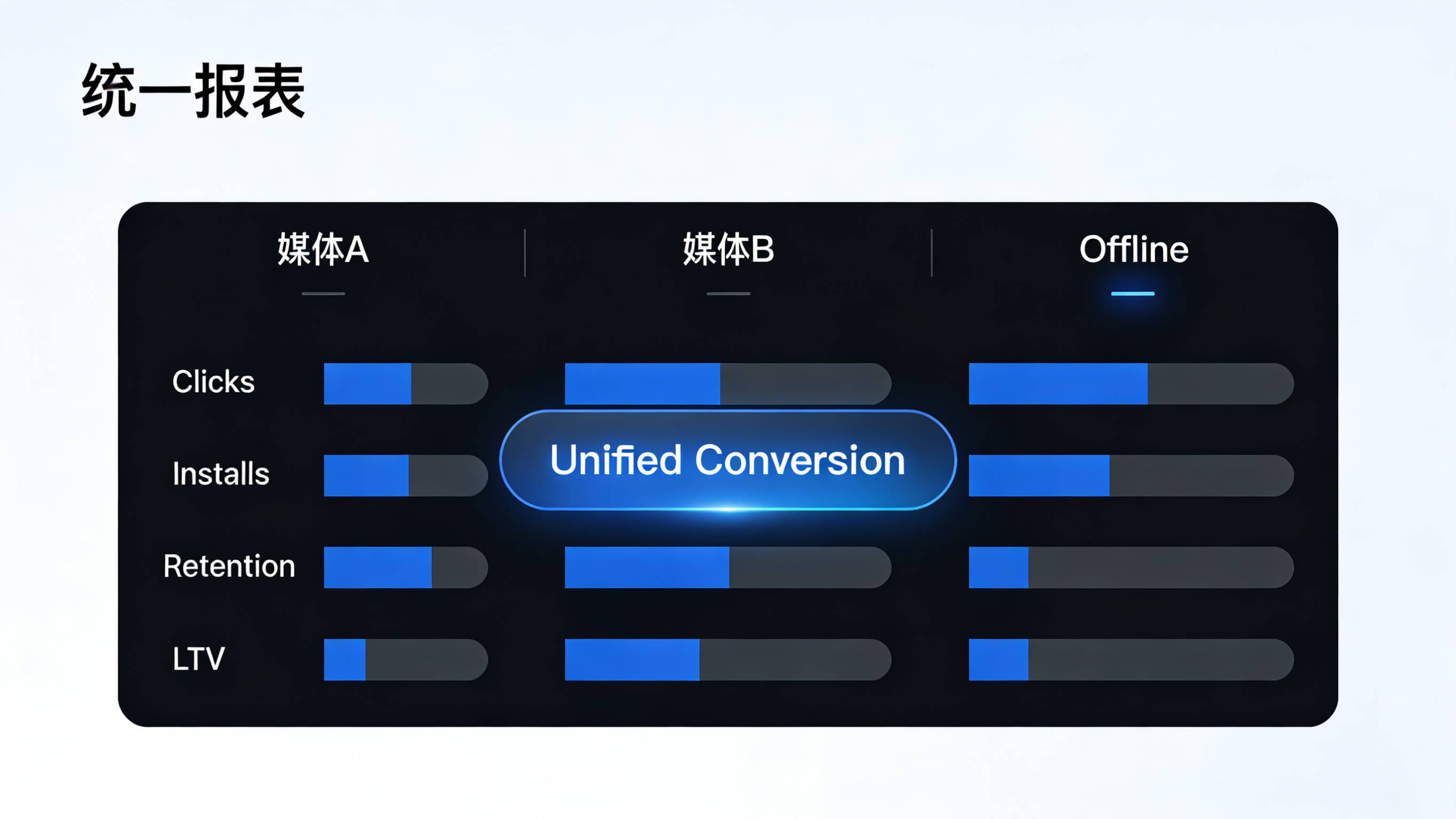This screenshot has width=1456, height=819.
Task: Switch to the 媒体B tab
Action: click(728, 249)
